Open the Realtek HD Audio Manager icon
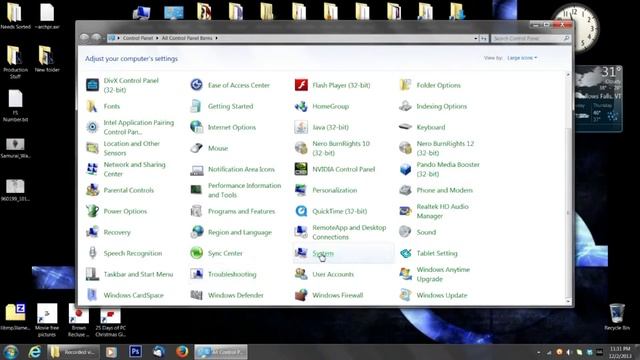Image resolution: width=640 pixels, height=360 pixels. pyautogui.click(x=405, y=211)
